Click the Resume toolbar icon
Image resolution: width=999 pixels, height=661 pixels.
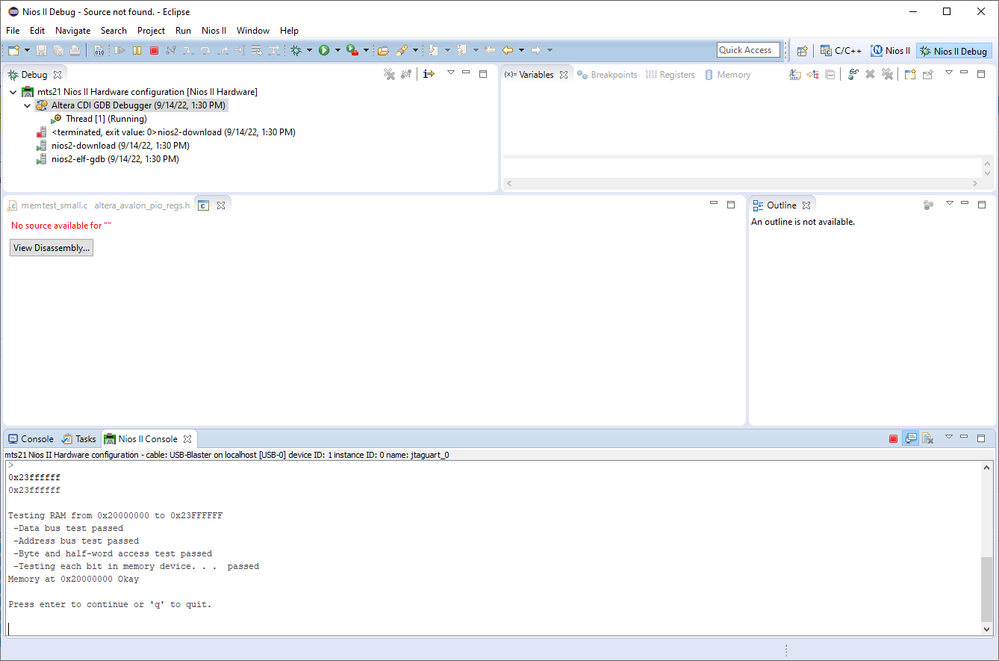coord(120,50)
